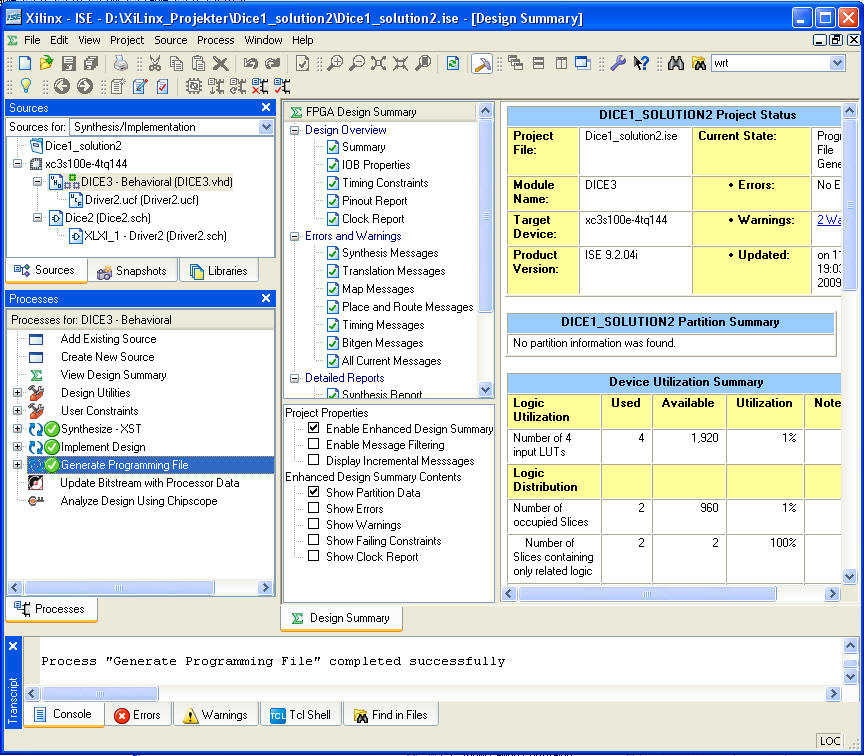This screenshot has width=864, height=756.
Task: Expand the User Constraints process
Action: click(18, 411)
